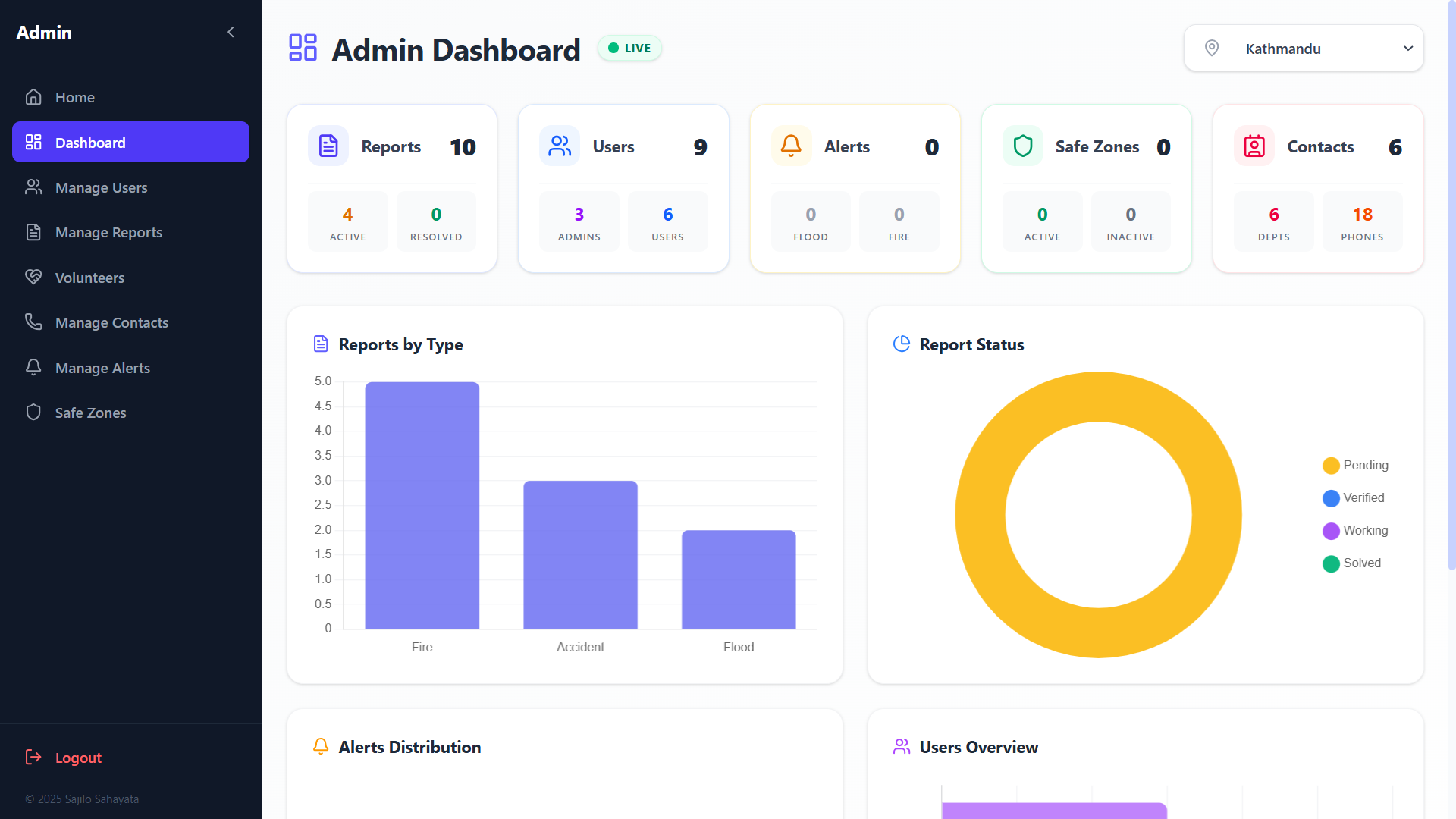The height and width of the screenshot is (819, 1456).
Task: Click the Logout link
Action: [x=130, y=758]
